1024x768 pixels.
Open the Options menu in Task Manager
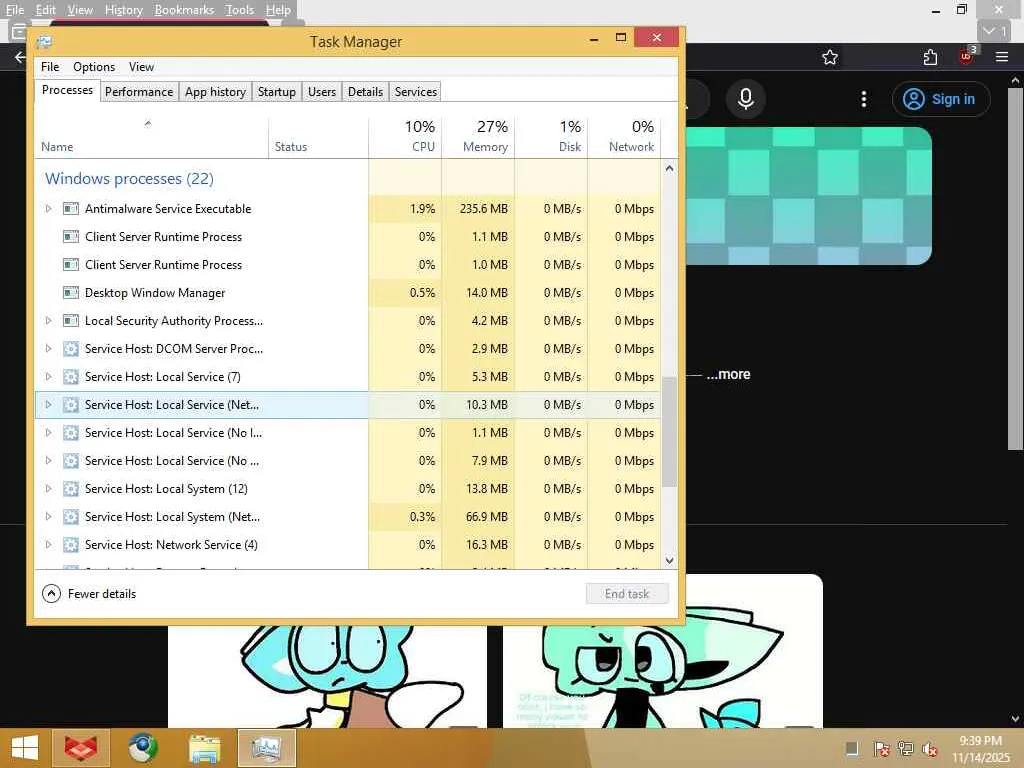coord(94,67)
